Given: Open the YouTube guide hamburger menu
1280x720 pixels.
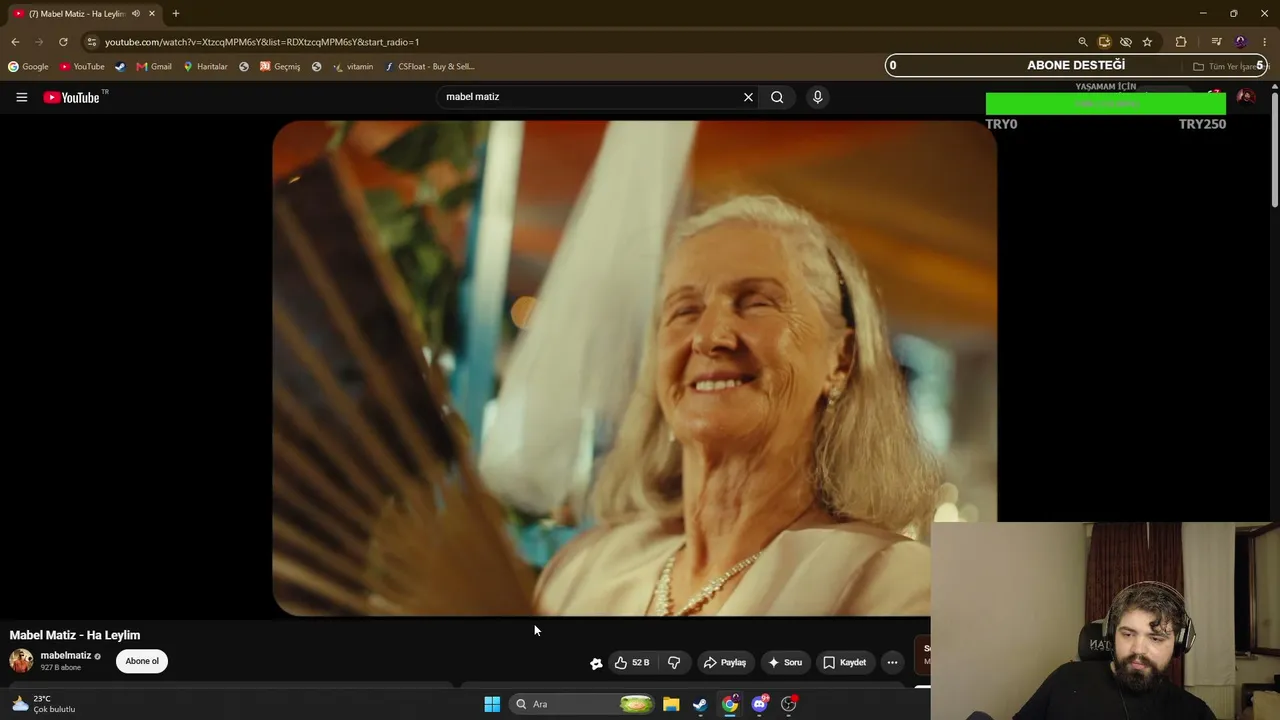Looking at the screenshot, I should pyautogui.click(x=21, y=97).
